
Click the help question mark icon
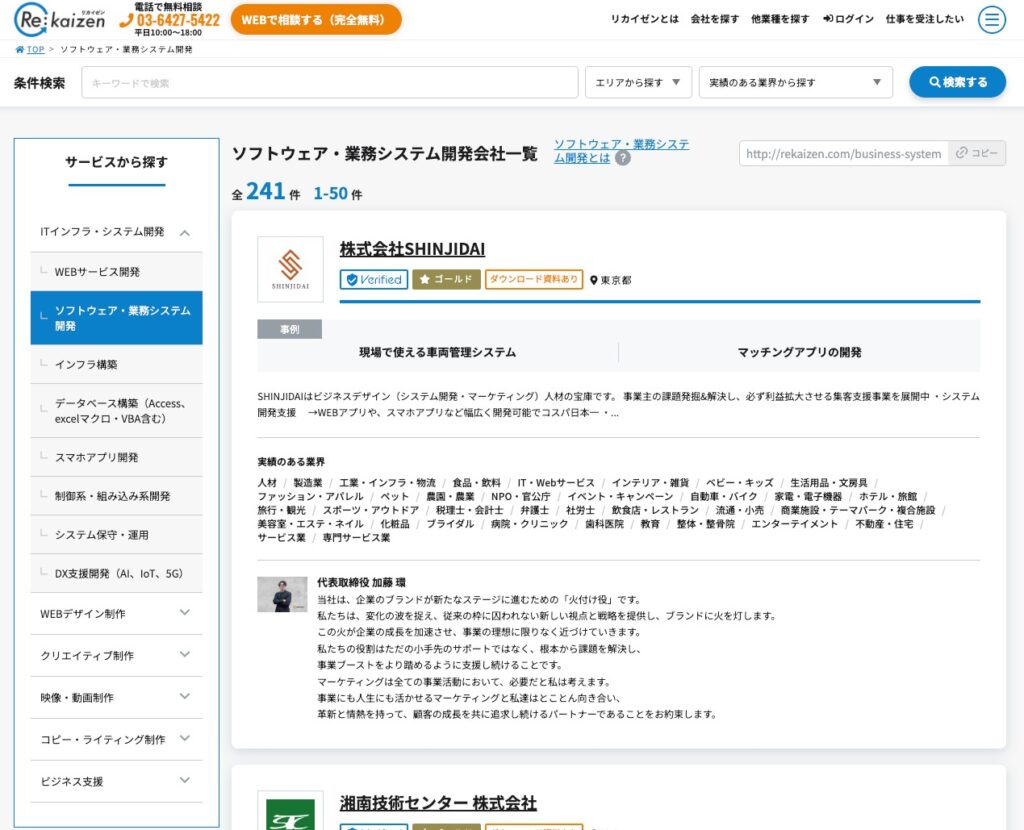coord(623,158)
